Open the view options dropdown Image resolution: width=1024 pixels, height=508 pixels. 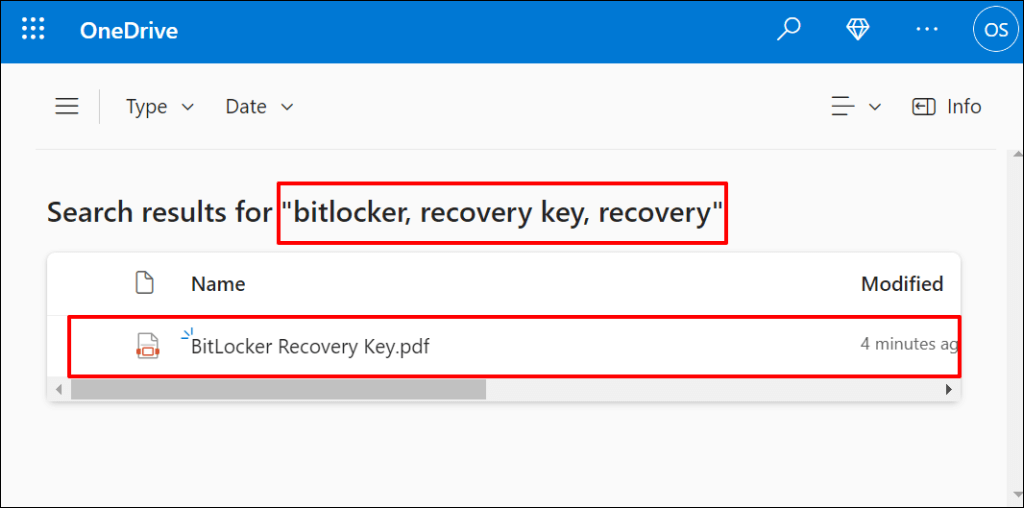[857, 107]
